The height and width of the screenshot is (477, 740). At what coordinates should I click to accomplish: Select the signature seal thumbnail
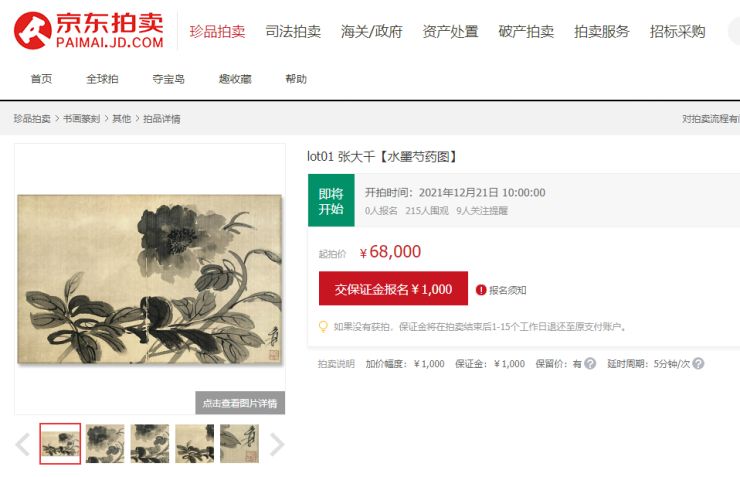tap(239, 444)
